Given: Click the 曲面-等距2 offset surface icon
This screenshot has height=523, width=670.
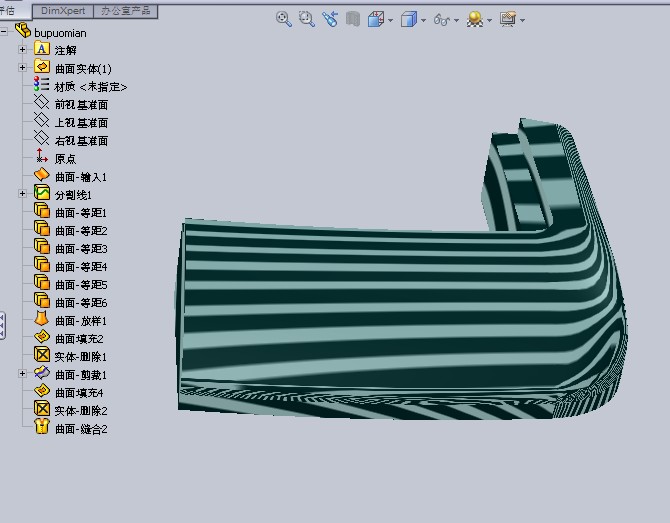Looking at the screenshot, I should [x=42, y=228].
